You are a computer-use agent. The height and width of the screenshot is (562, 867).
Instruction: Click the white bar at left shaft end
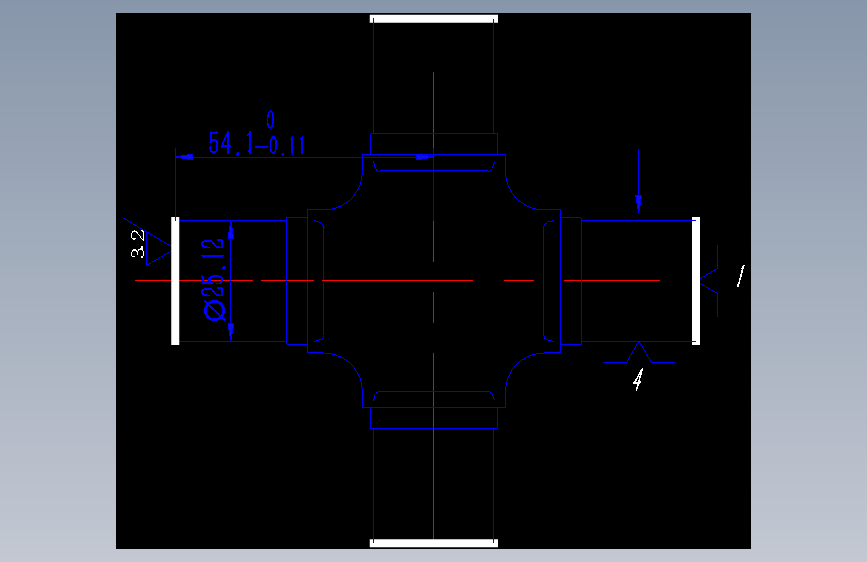[x=175, y=281]
